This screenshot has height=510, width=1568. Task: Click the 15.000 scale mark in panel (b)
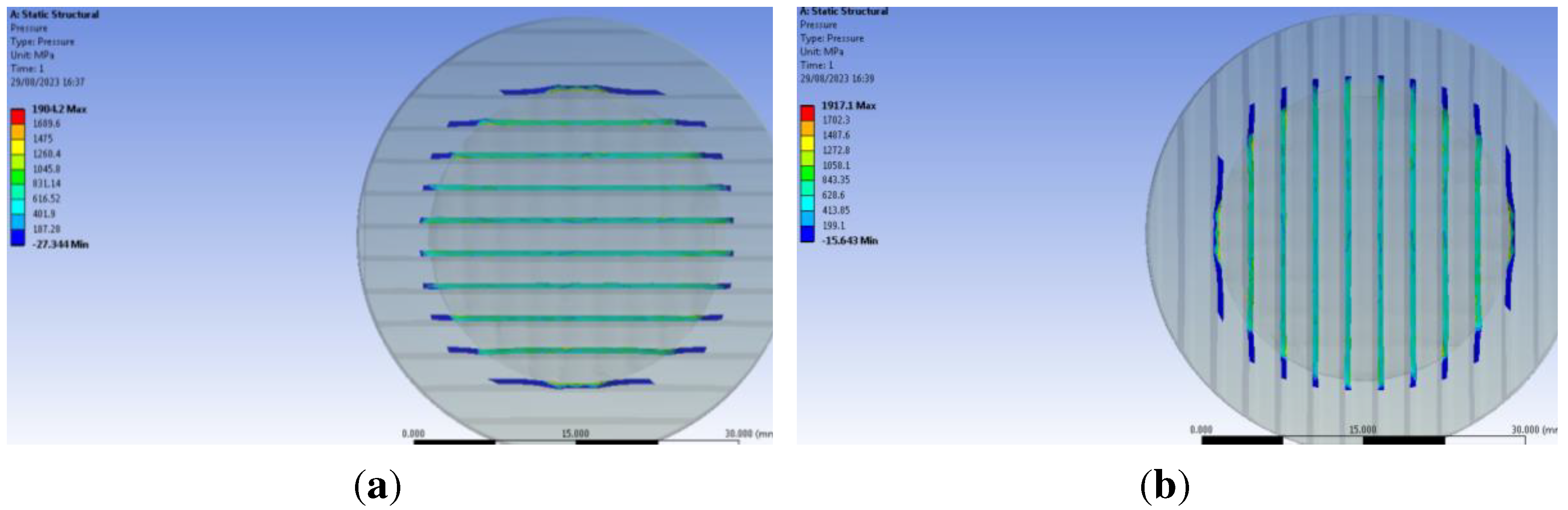(x=1362, y=430)
